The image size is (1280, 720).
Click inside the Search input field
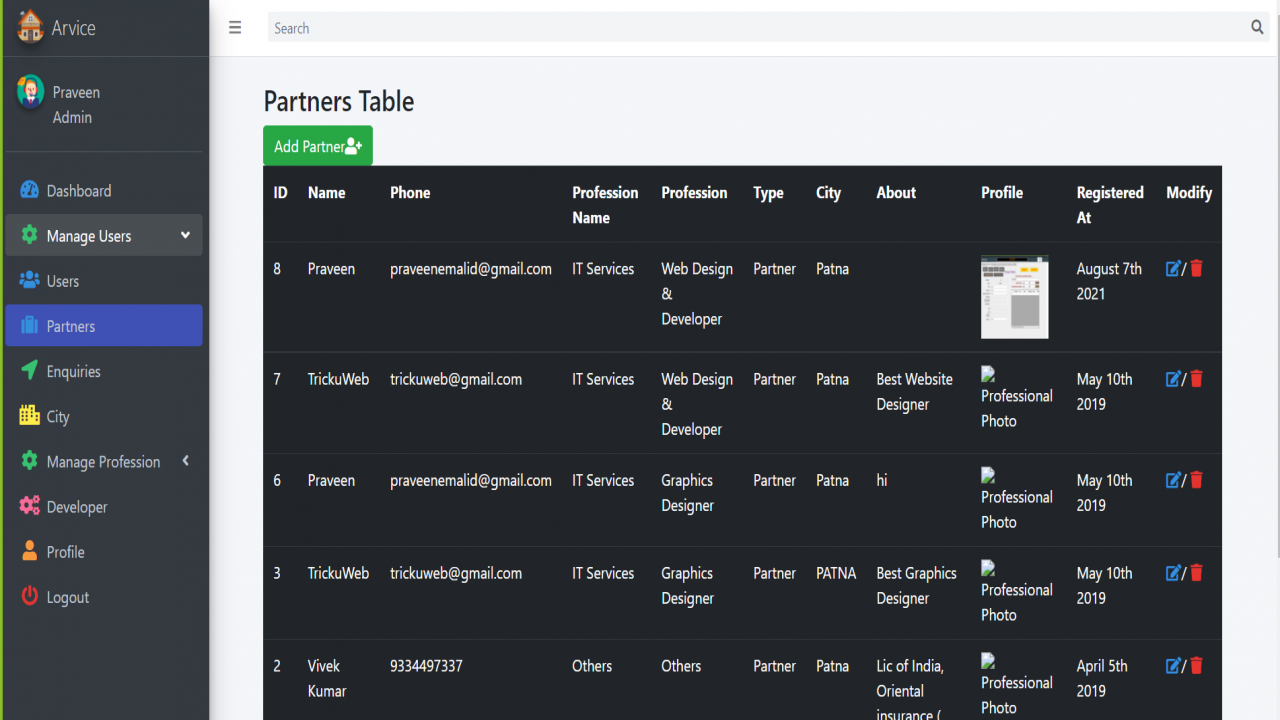pos(757,28)
